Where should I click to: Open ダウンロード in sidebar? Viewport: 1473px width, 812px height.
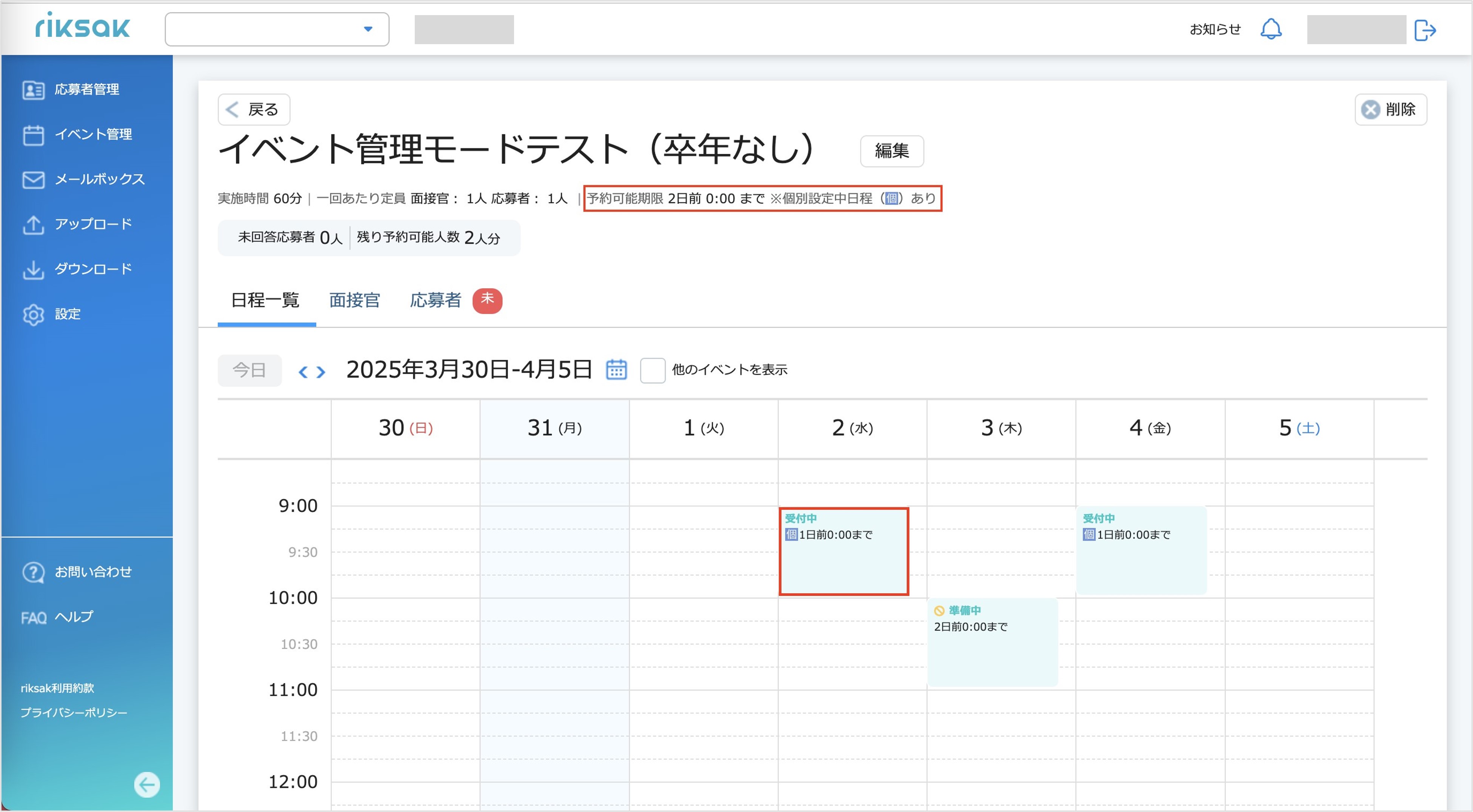coord(93,269)
